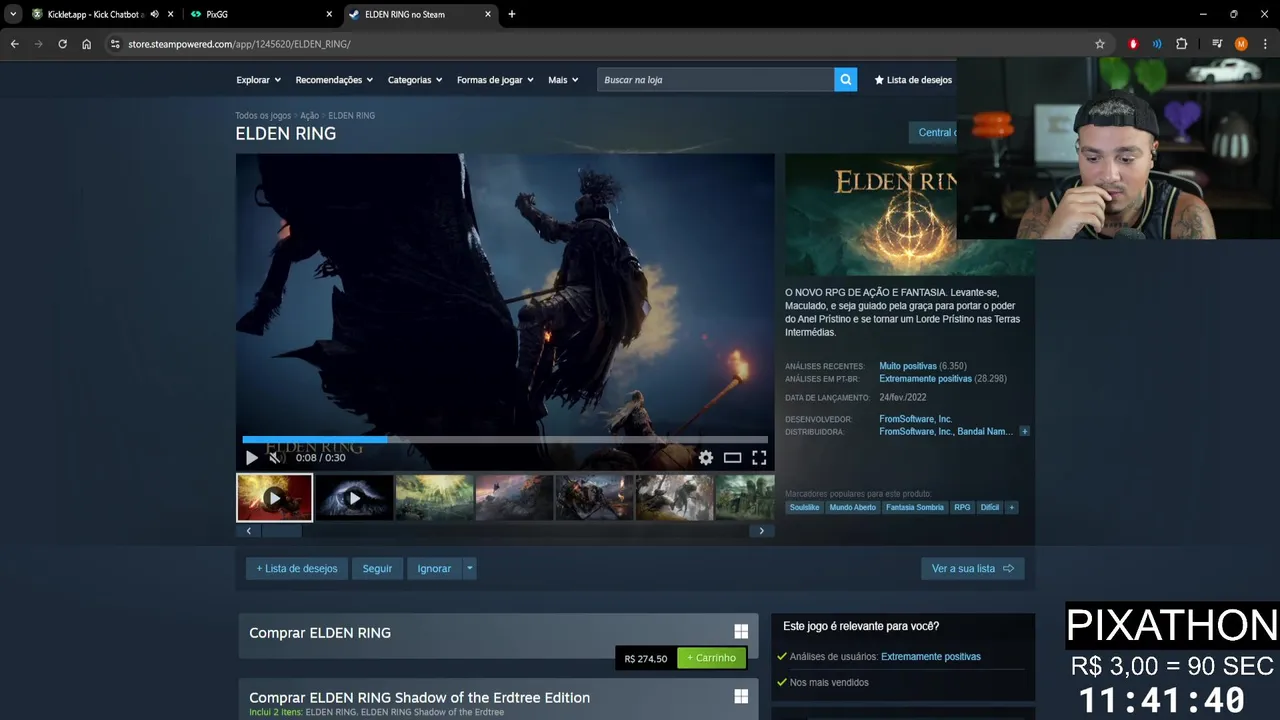Open Lista de desejos link
1280x720 pixels.
click(x=913, y=80)
